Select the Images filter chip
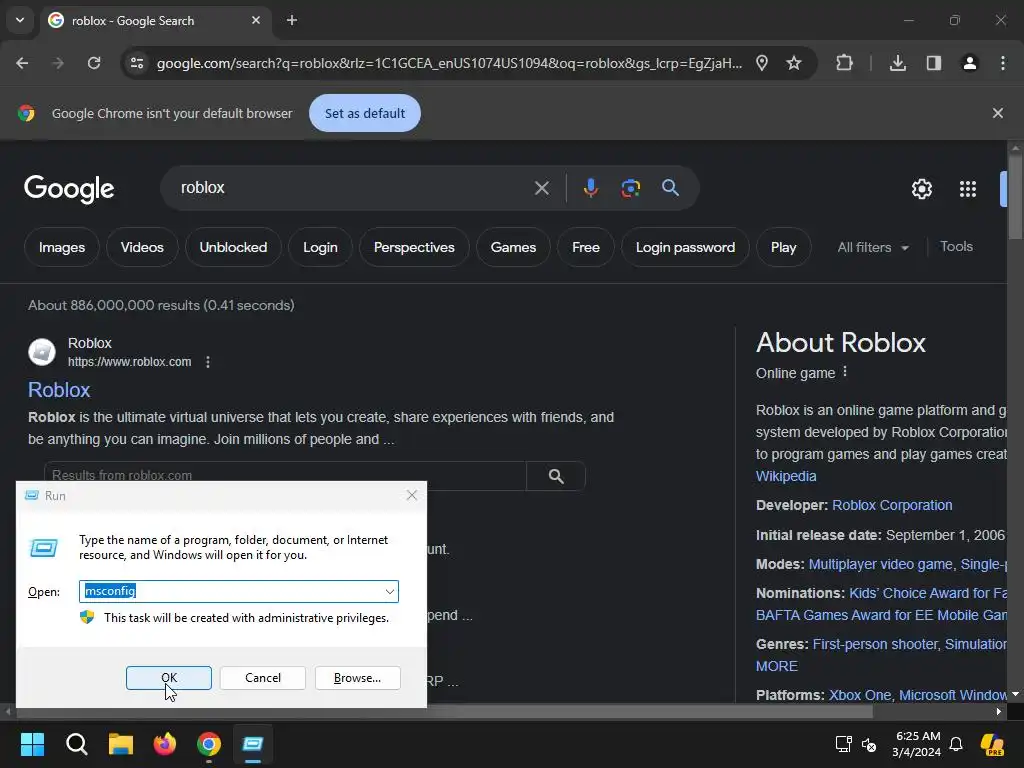The height and width of the screenshot is (768, 1024). click(61, 248)
